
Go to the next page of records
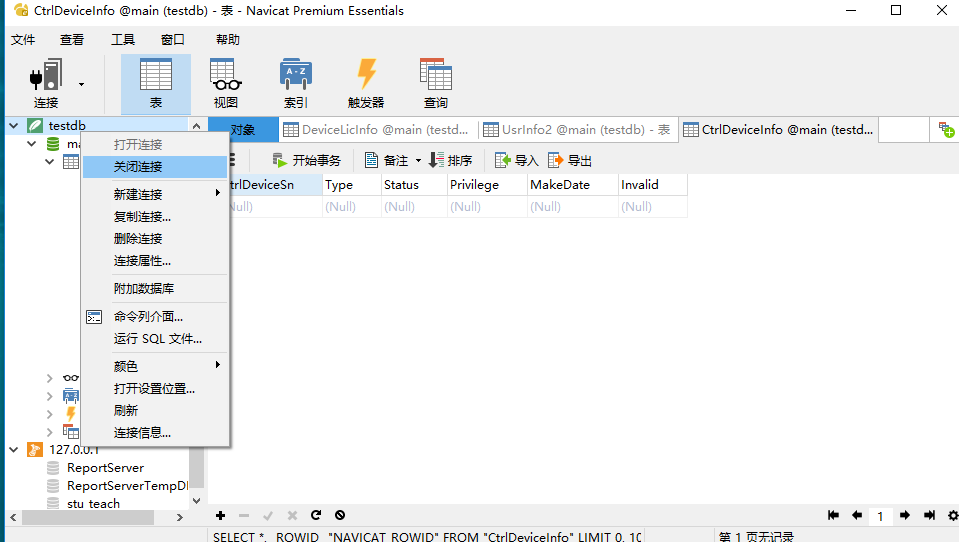coord(905,515)
